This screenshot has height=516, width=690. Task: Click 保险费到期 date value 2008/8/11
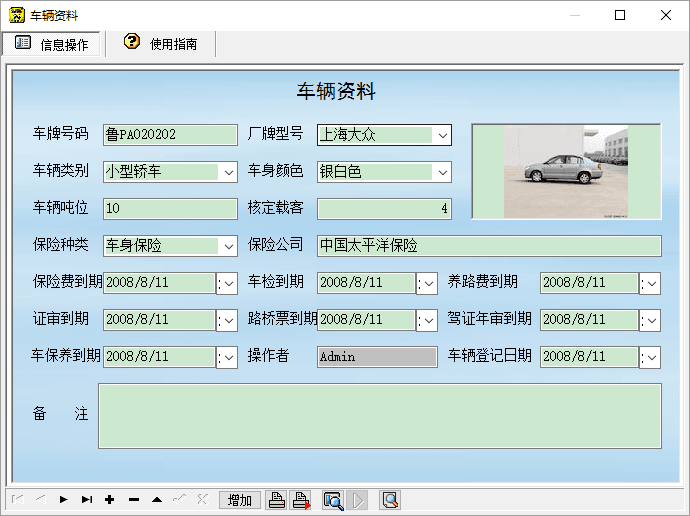[x=159, y=283]
